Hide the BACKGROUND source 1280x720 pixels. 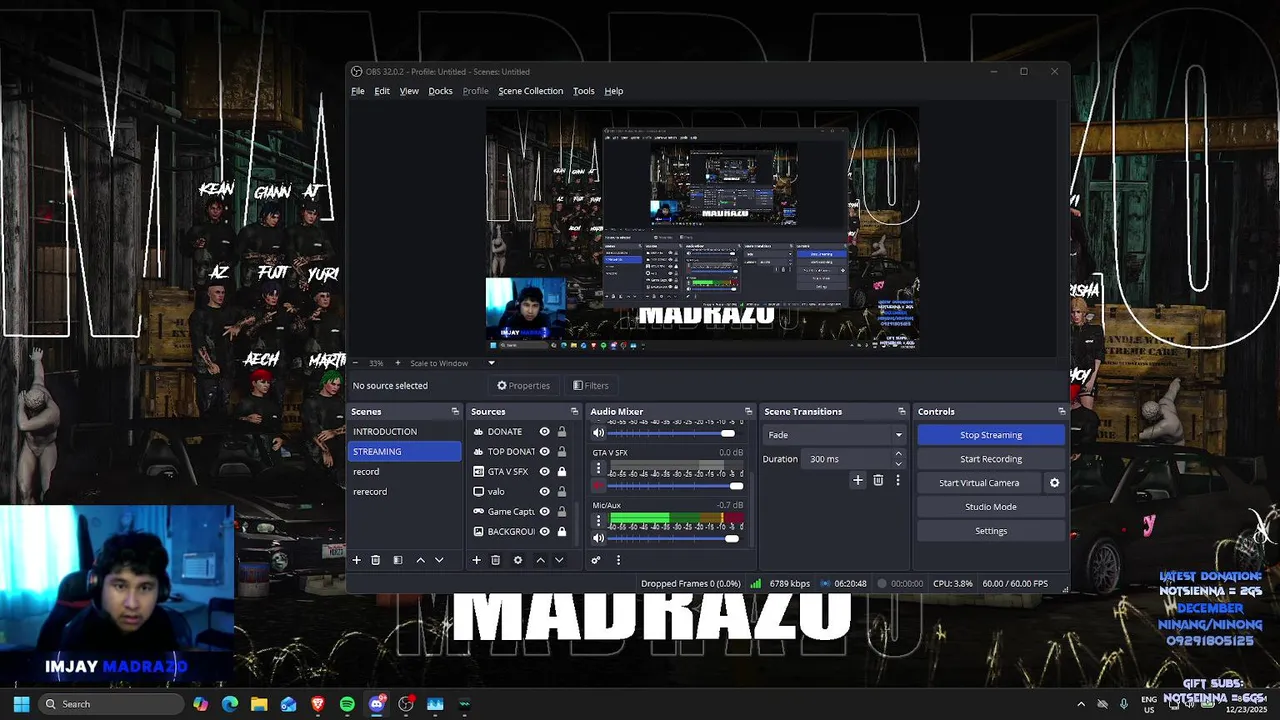coord(544,532)
